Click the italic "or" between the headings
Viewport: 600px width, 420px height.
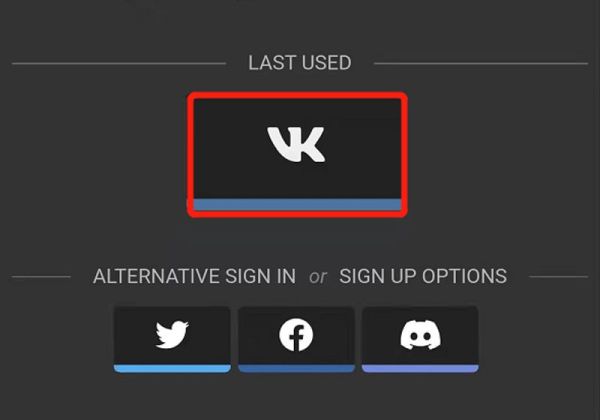point(318,277)
